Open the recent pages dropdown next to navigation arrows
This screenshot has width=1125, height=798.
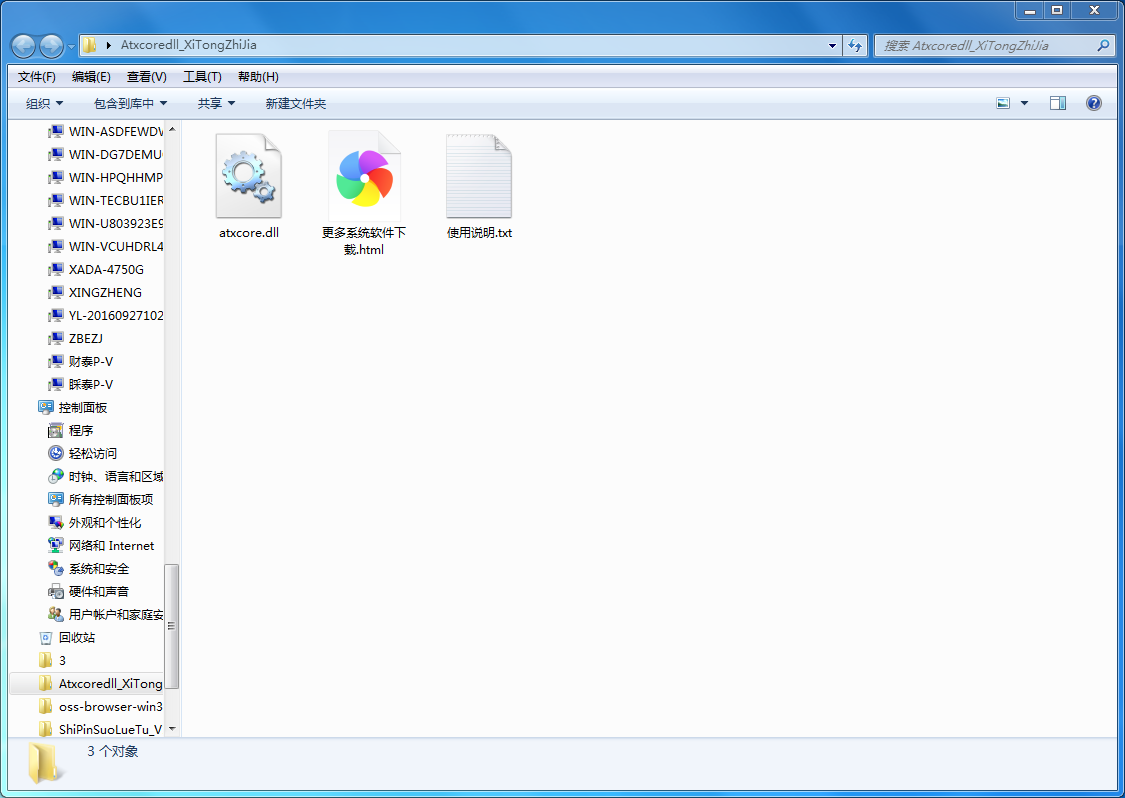pyautogui.click(x=70, y=47)
